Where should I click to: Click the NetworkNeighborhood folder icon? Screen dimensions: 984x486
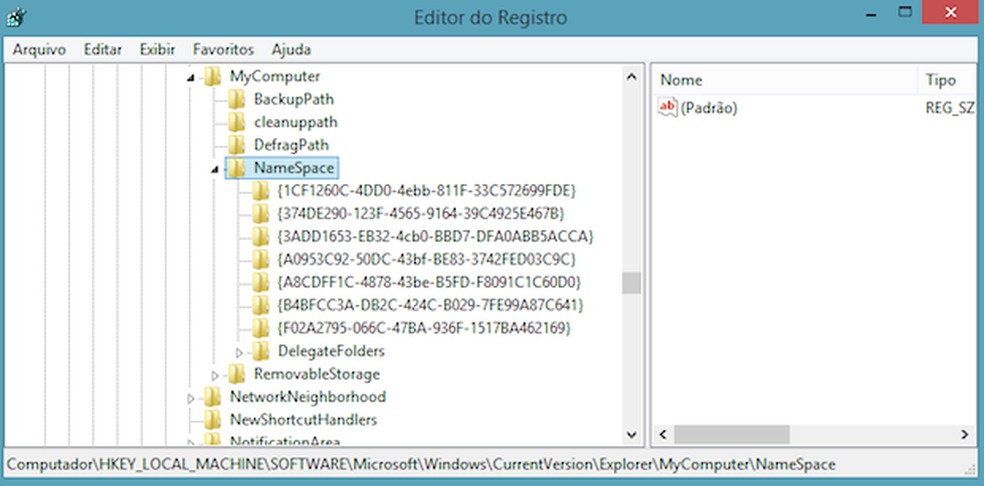(213, 397)
